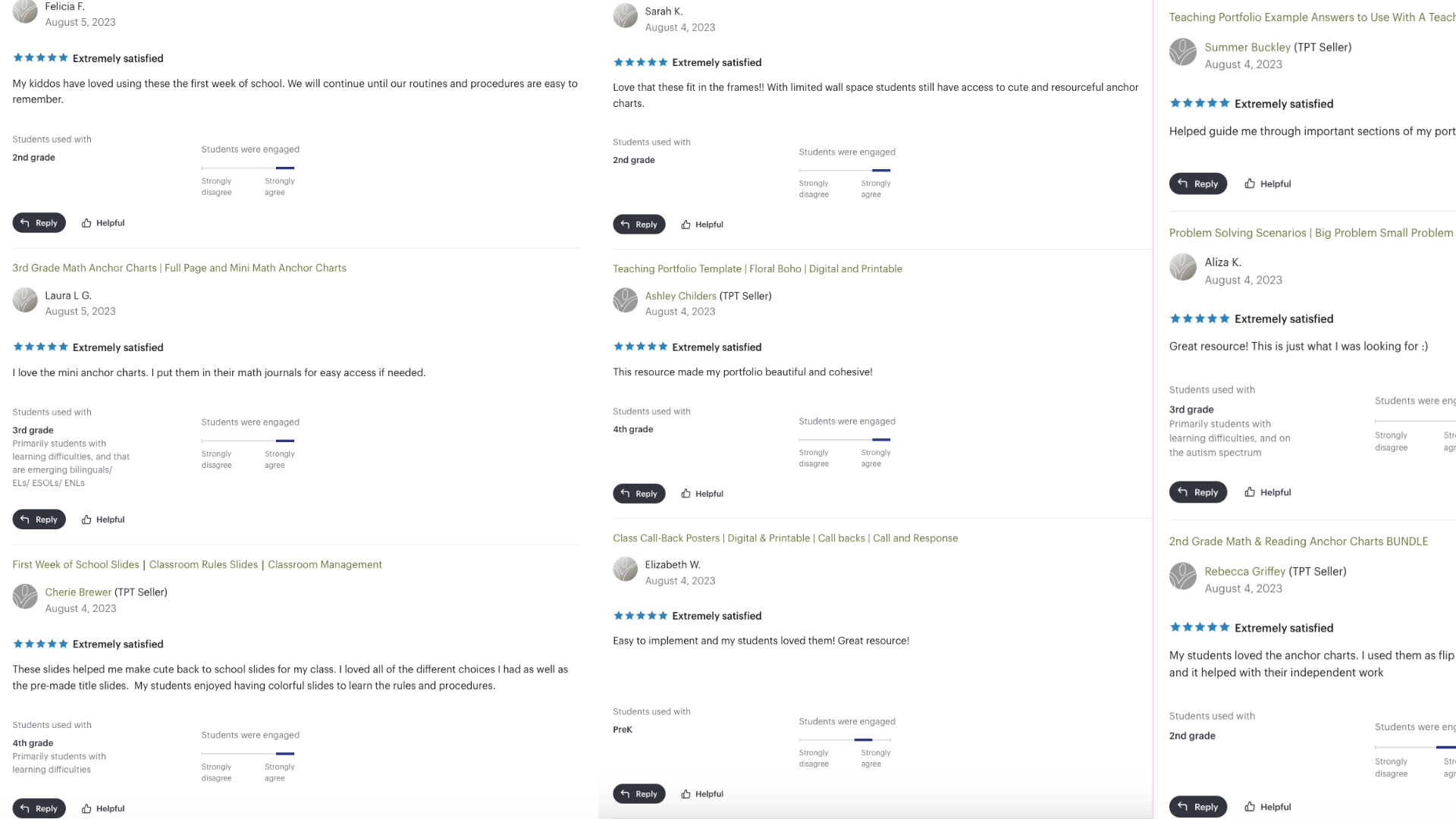The height and width of the screenshot is (819, 1456).
Task: Open Teaching Portfolio Template Floral Boho link
Action: tap(757, 268)
